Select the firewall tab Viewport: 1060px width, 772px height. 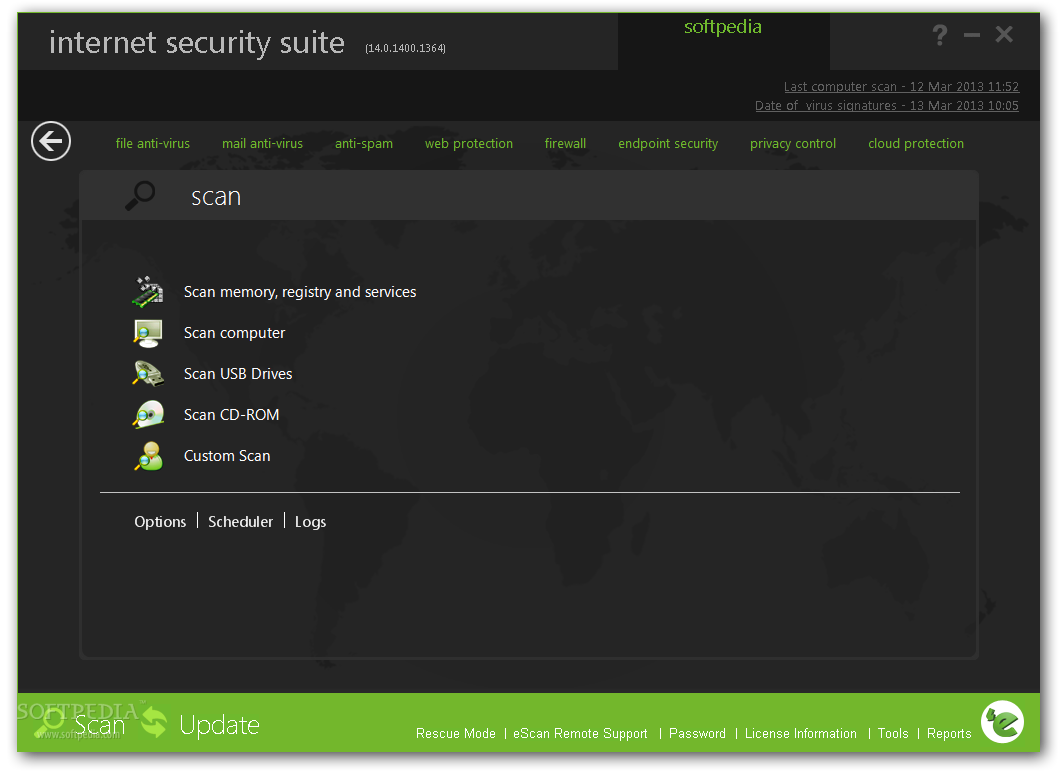(x=565, y=143)
